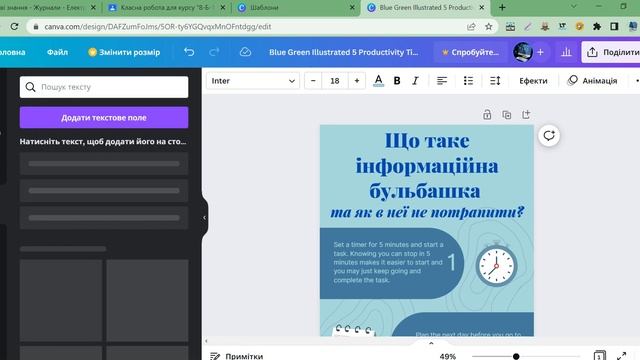This screenshot has width=640, height=360.
Task: Click the Поділитися share button
Action: 611,52
